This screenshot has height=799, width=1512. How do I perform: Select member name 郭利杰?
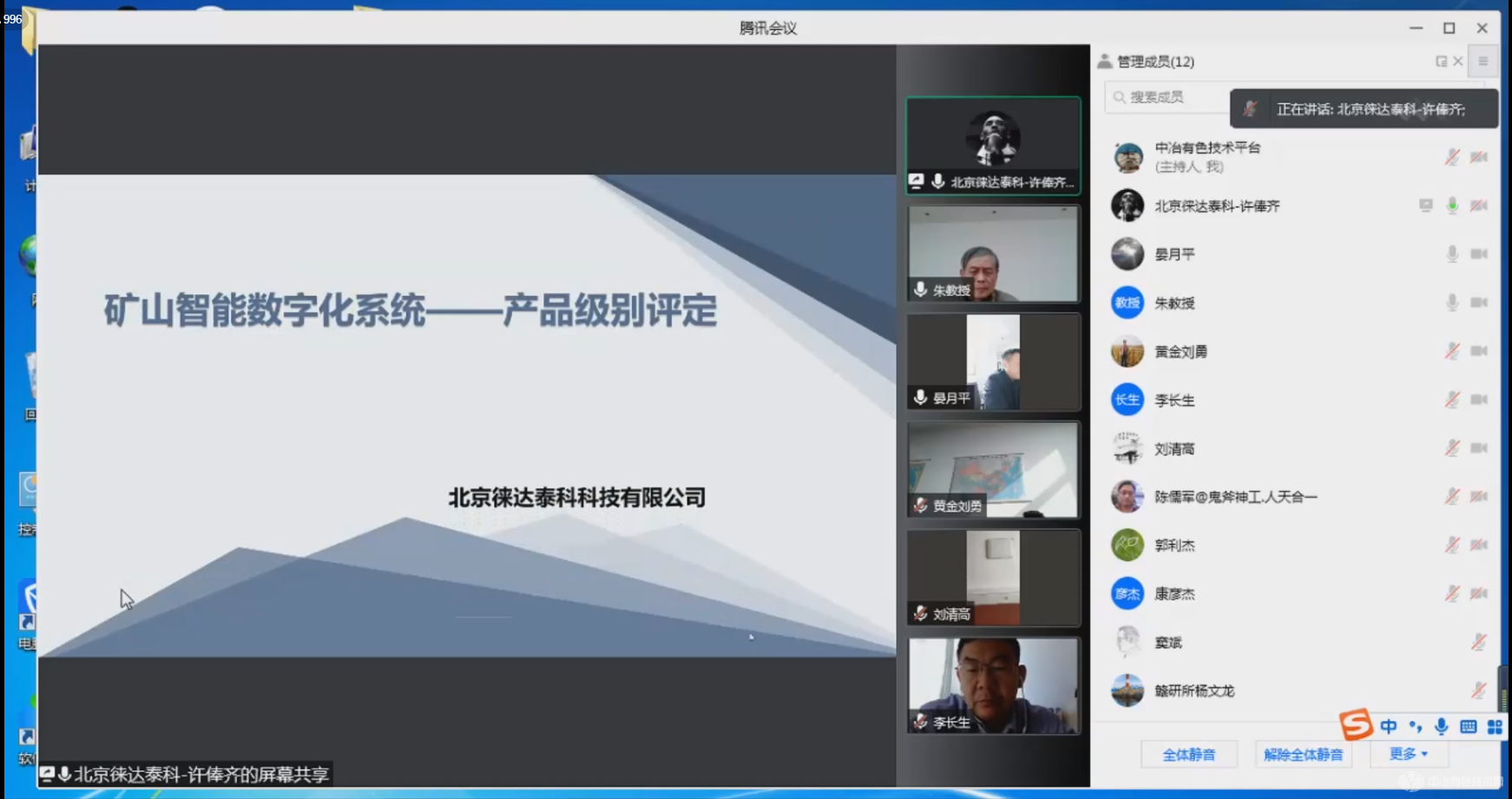tap(1174, 545)
